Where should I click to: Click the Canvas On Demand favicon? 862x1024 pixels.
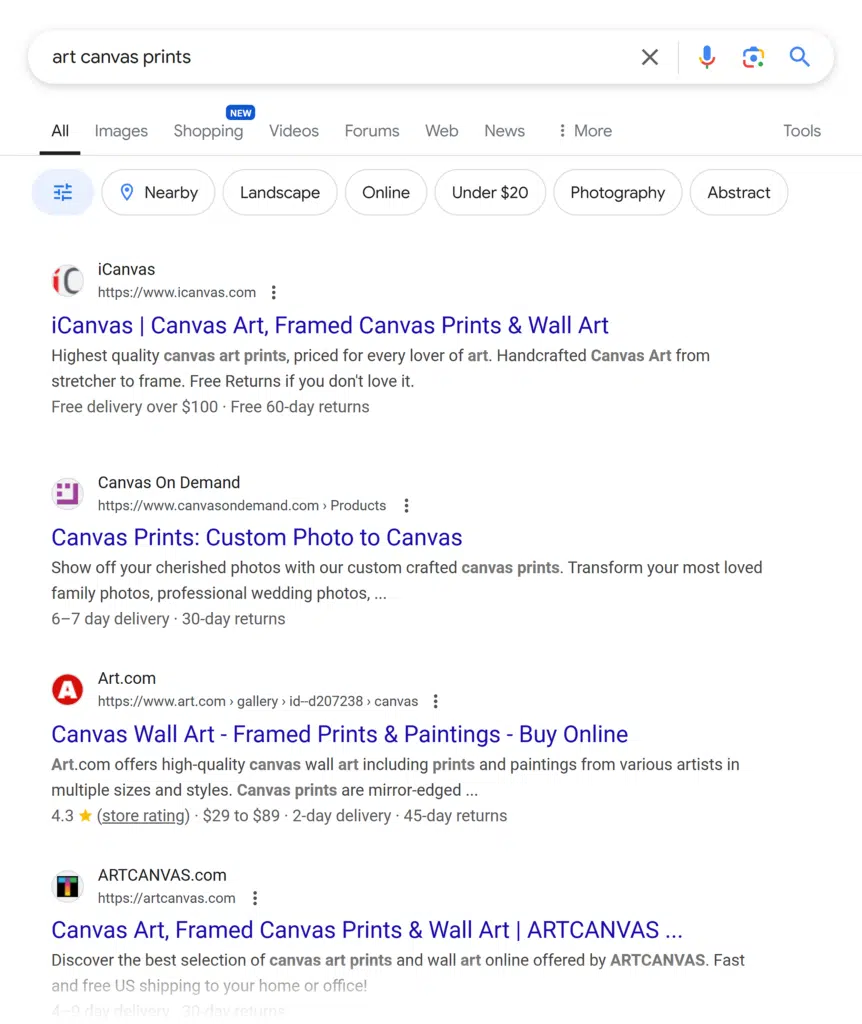point(68,493)
